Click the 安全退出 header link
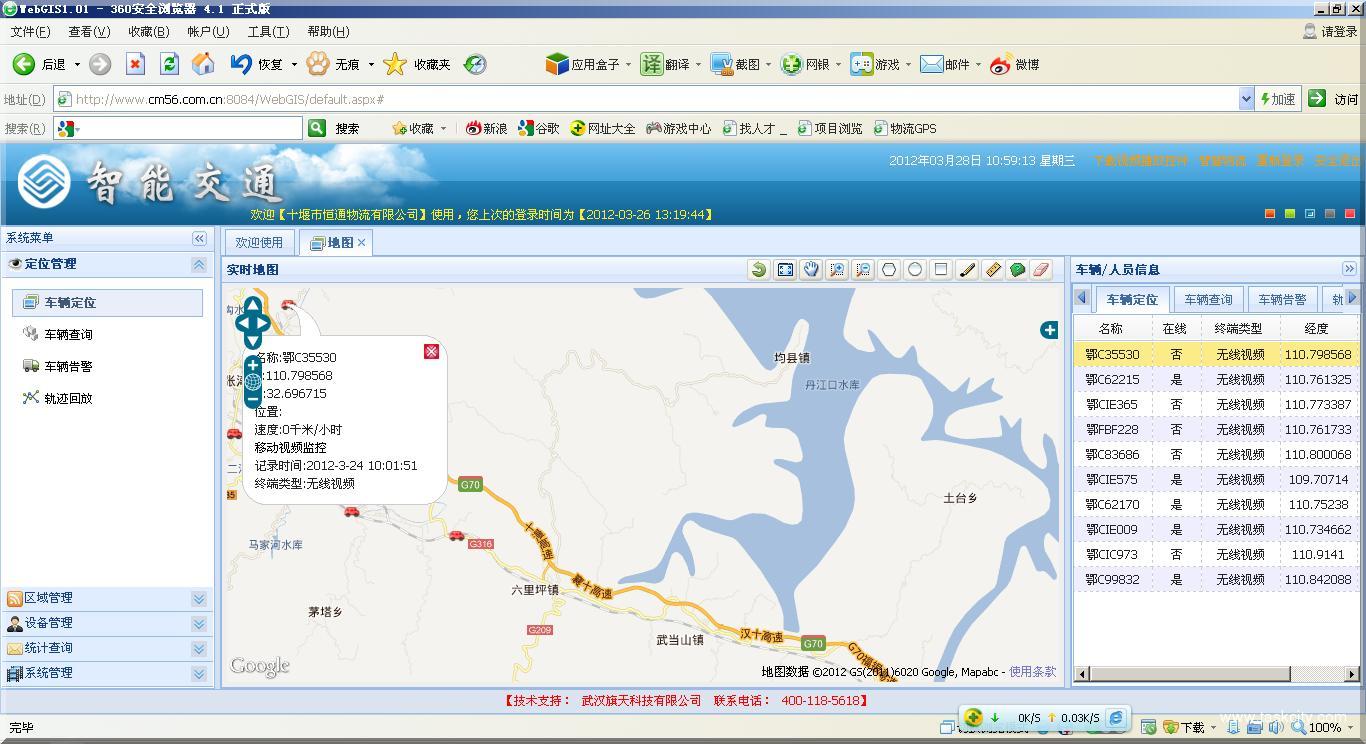This screenshot has width=1366, height=744. pos(1338,160)
